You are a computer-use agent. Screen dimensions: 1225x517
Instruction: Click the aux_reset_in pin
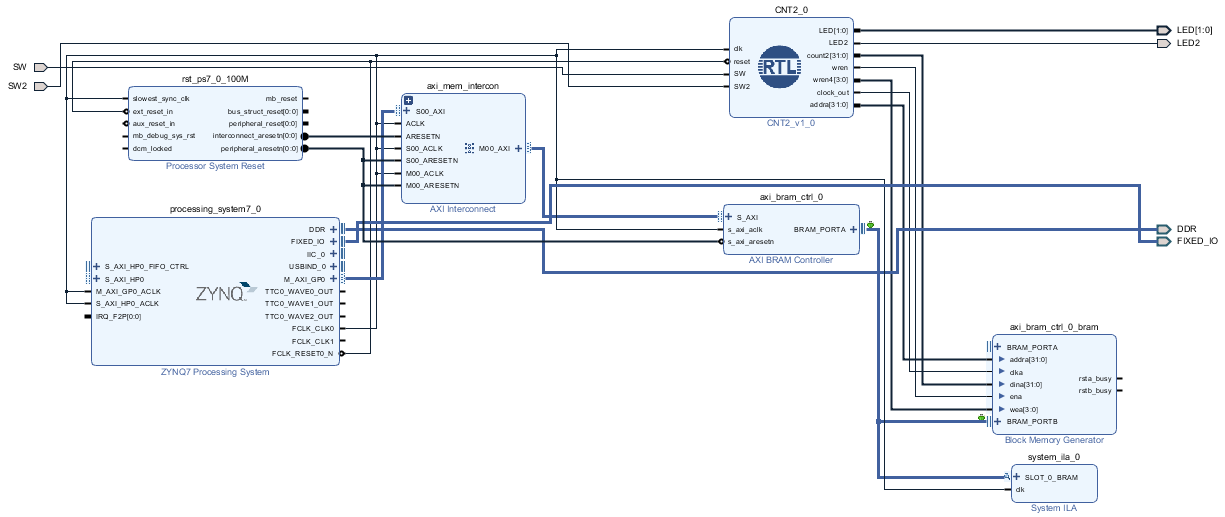[154, 123]
